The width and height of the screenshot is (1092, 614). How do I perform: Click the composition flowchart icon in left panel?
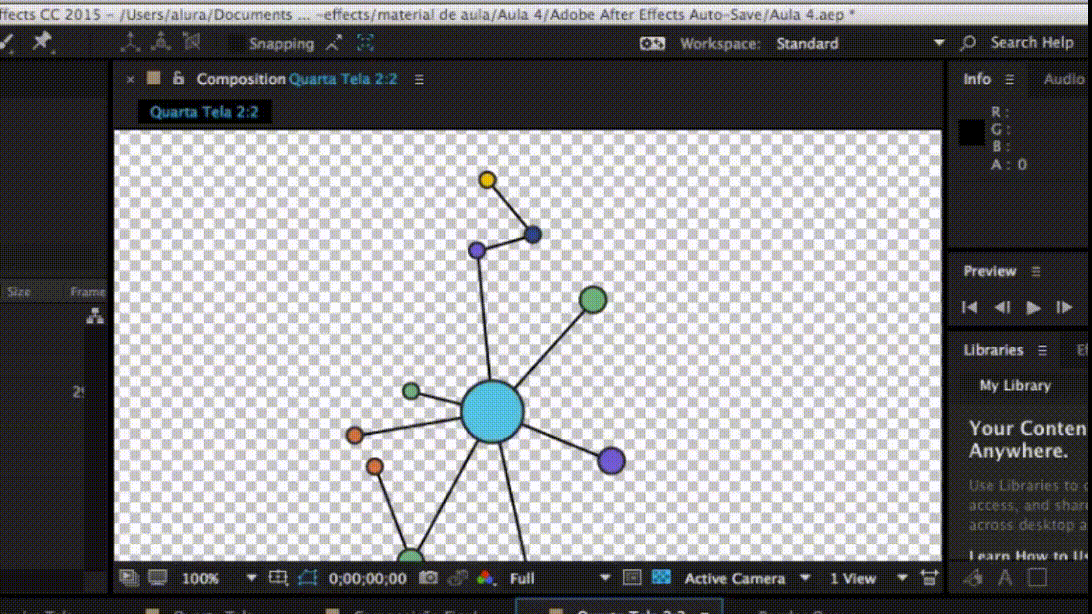(95, 317)
